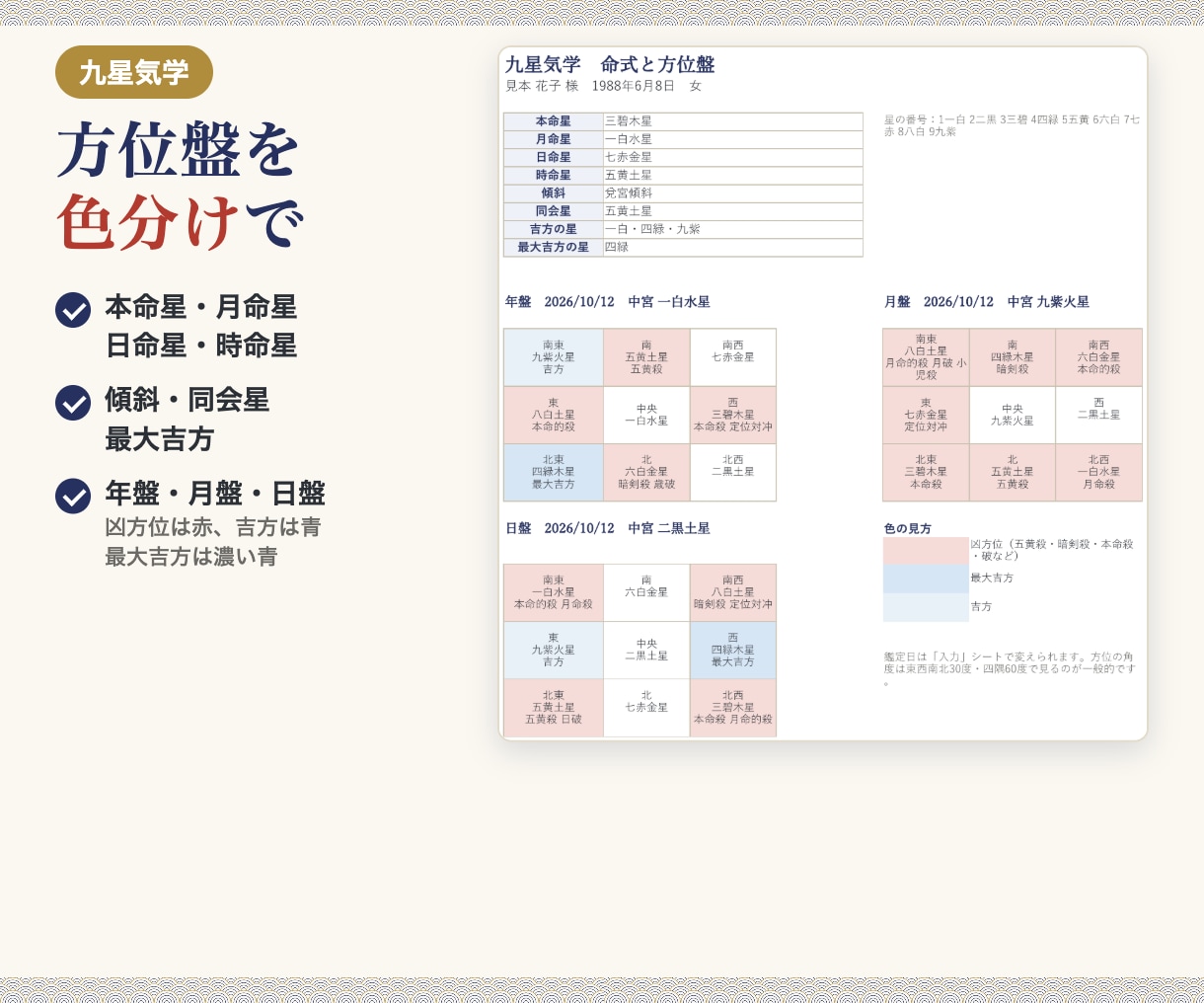1204x1003 pixels.
Task: Select 年盤 cell 南東 九紫火星 吉方
Action: pos(554,357)
